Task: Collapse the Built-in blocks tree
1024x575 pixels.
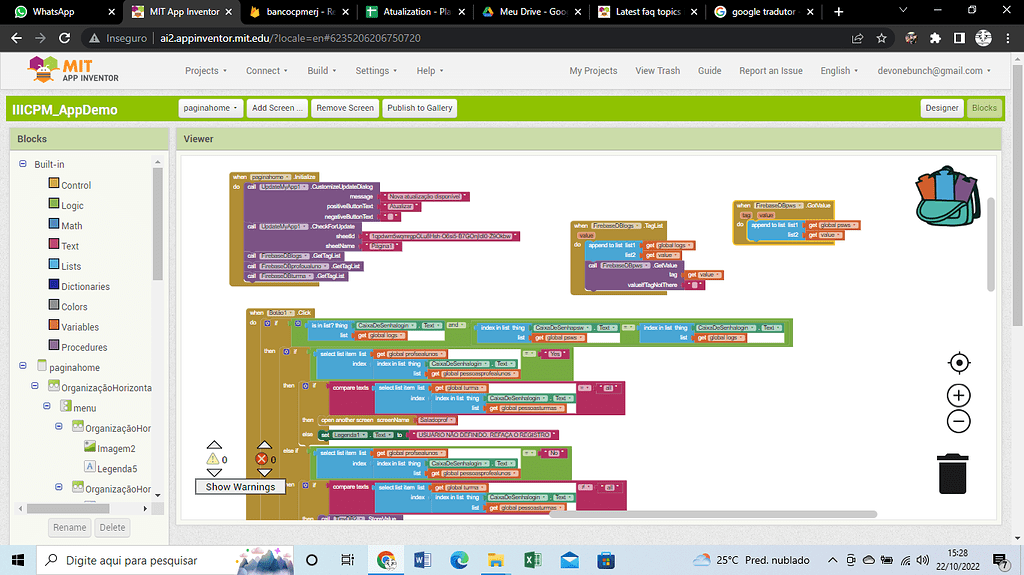Action: 22,164
